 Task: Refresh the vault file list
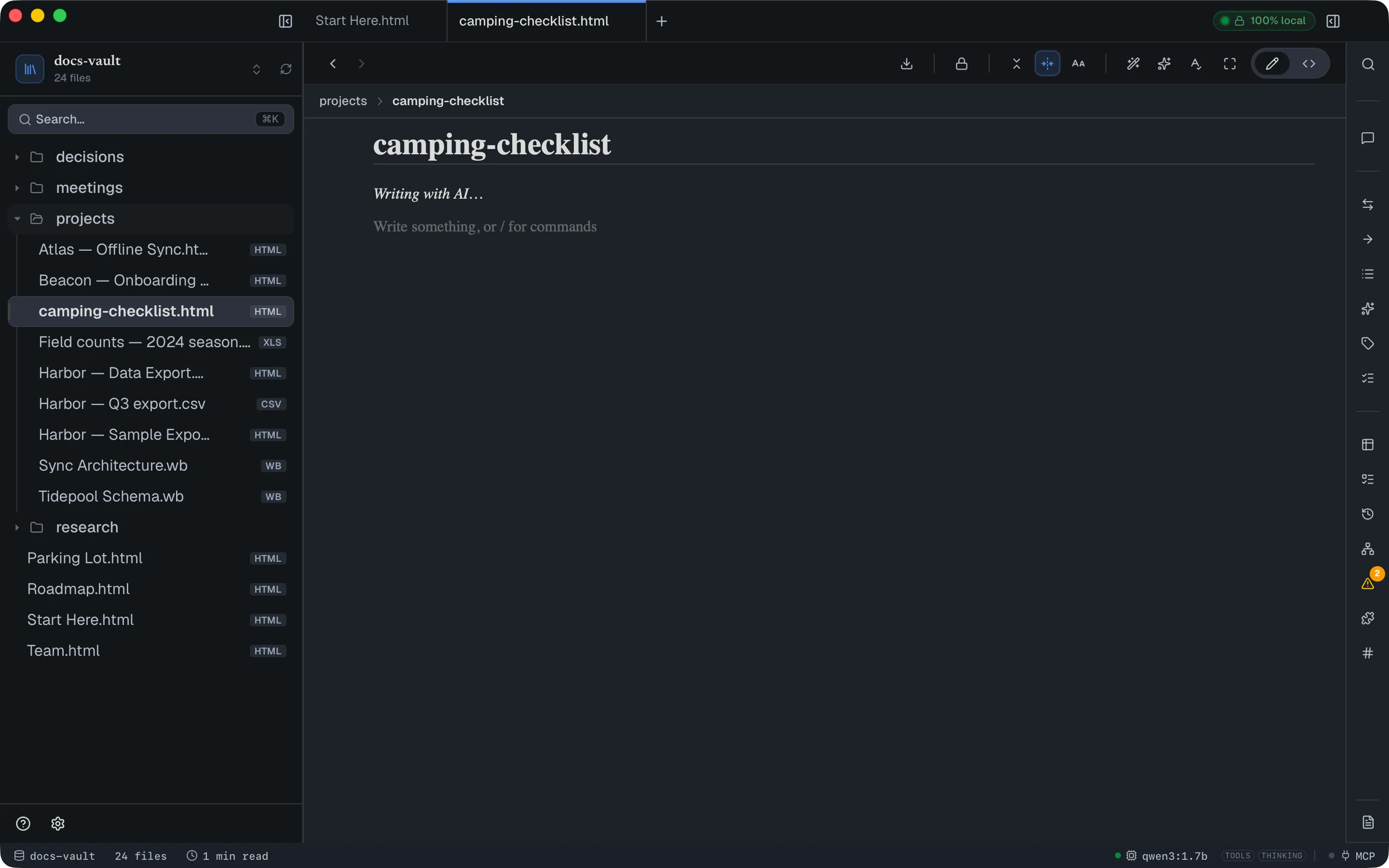[x=286, y=69]
